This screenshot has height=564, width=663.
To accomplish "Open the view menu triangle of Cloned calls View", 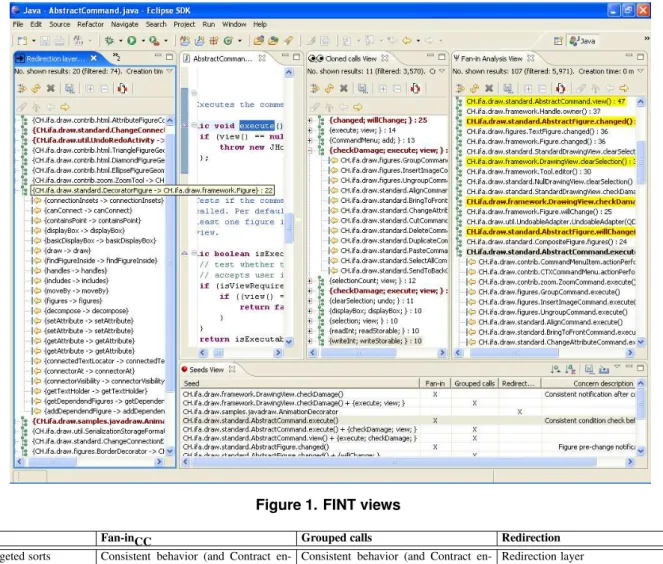I will (442, 71).
